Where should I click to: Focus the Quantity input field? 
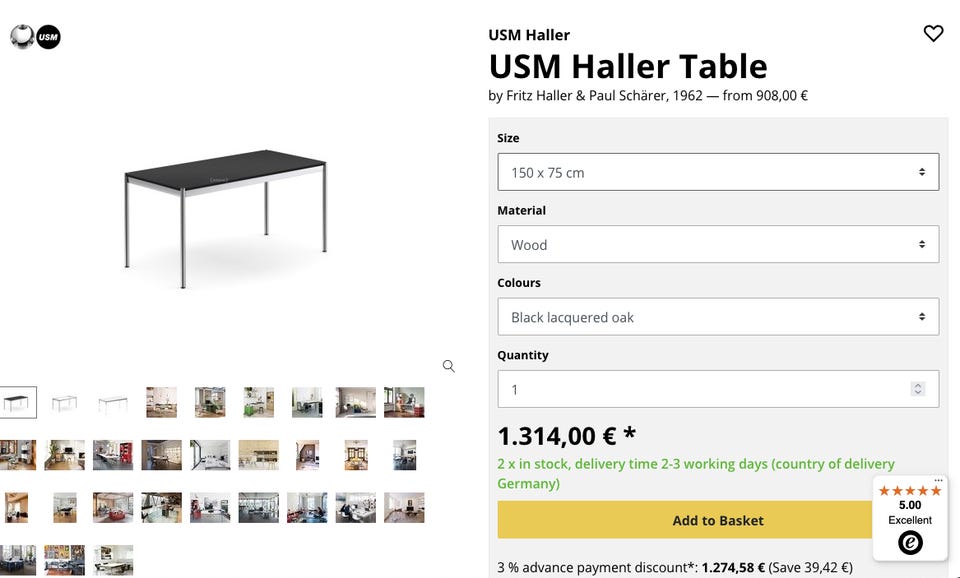700,389
